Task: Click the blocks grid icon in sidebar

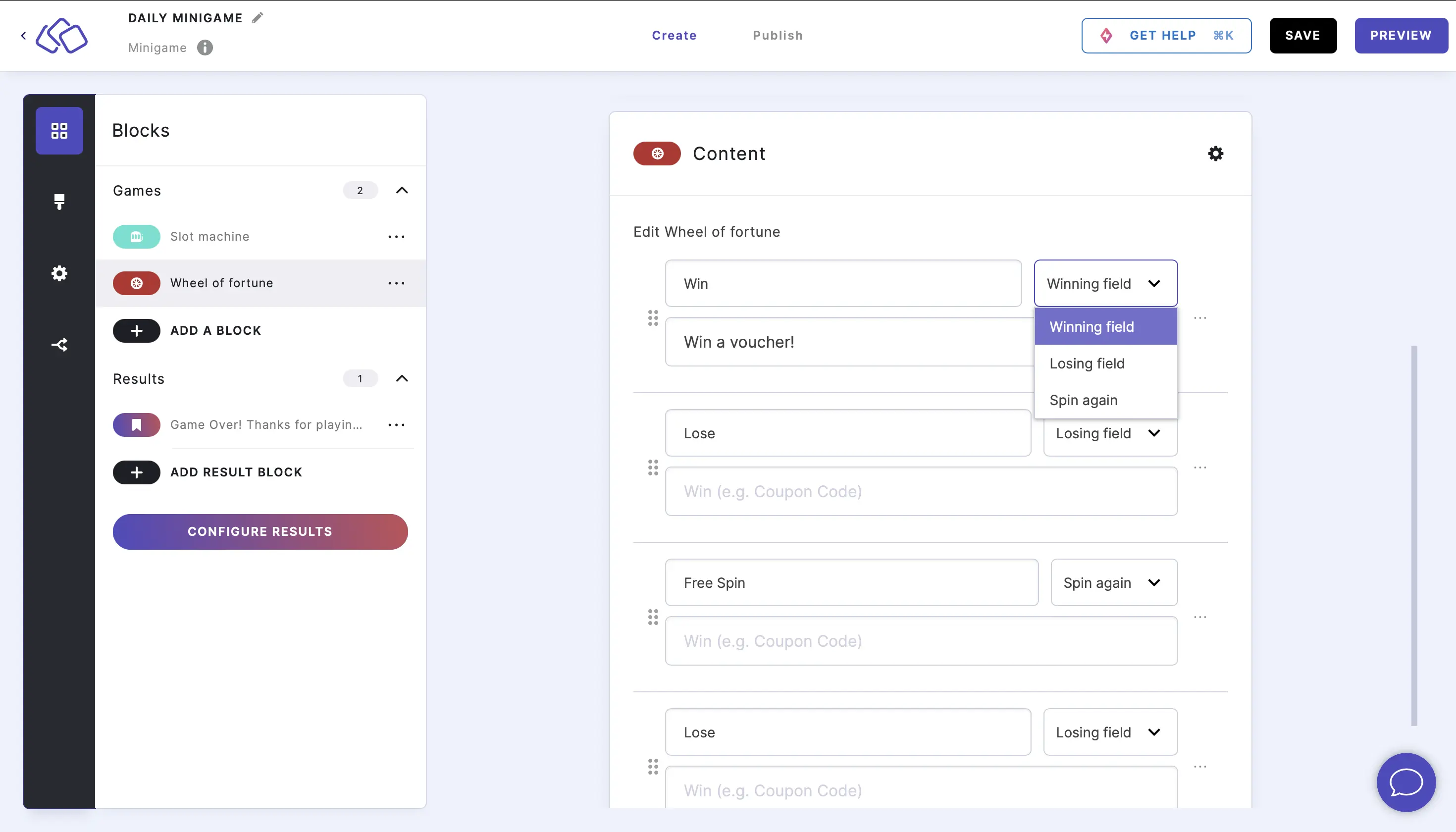Action: (x=59, y=130)
